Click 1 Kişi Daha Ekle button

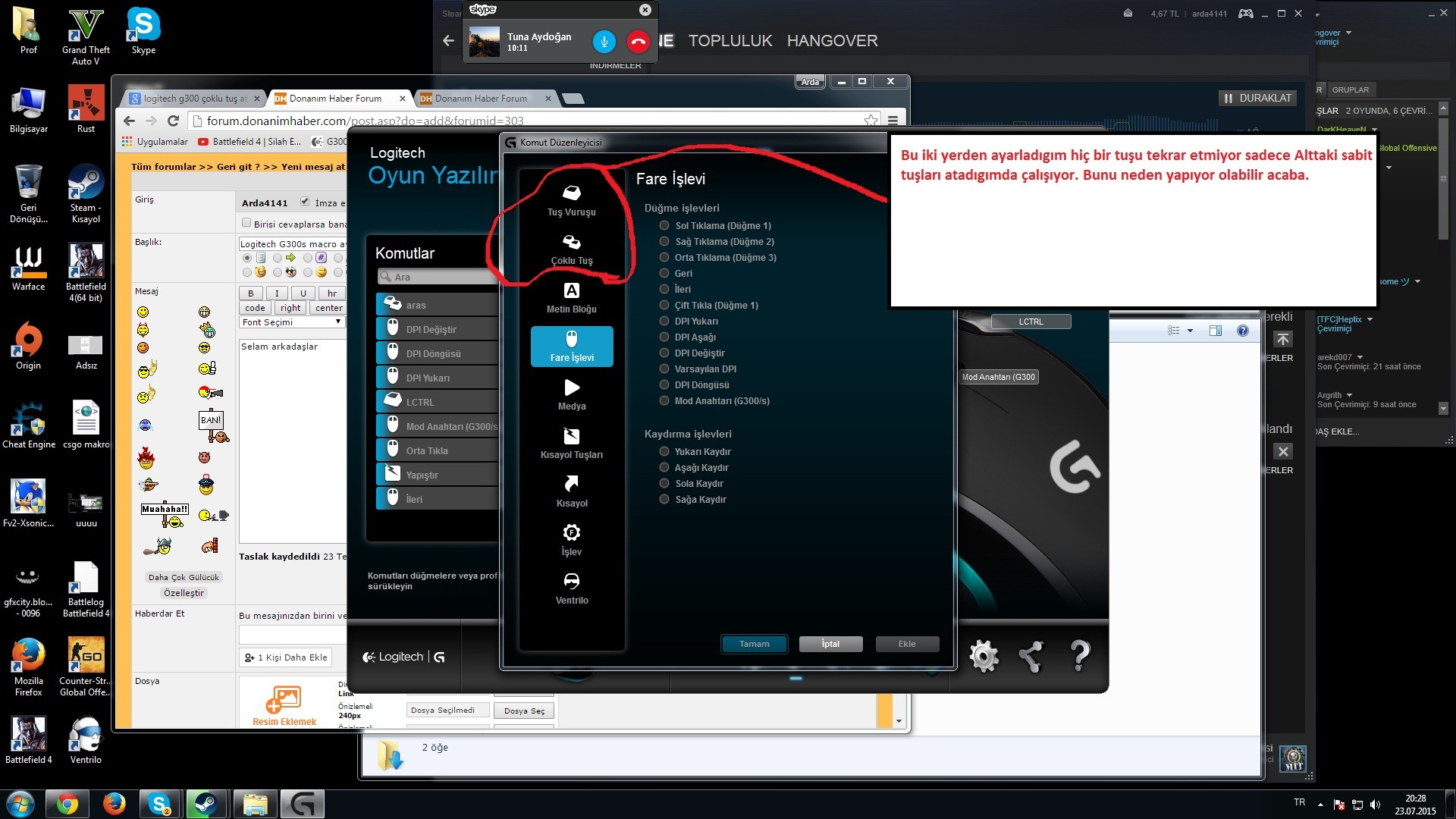click(x=286, y=657)
